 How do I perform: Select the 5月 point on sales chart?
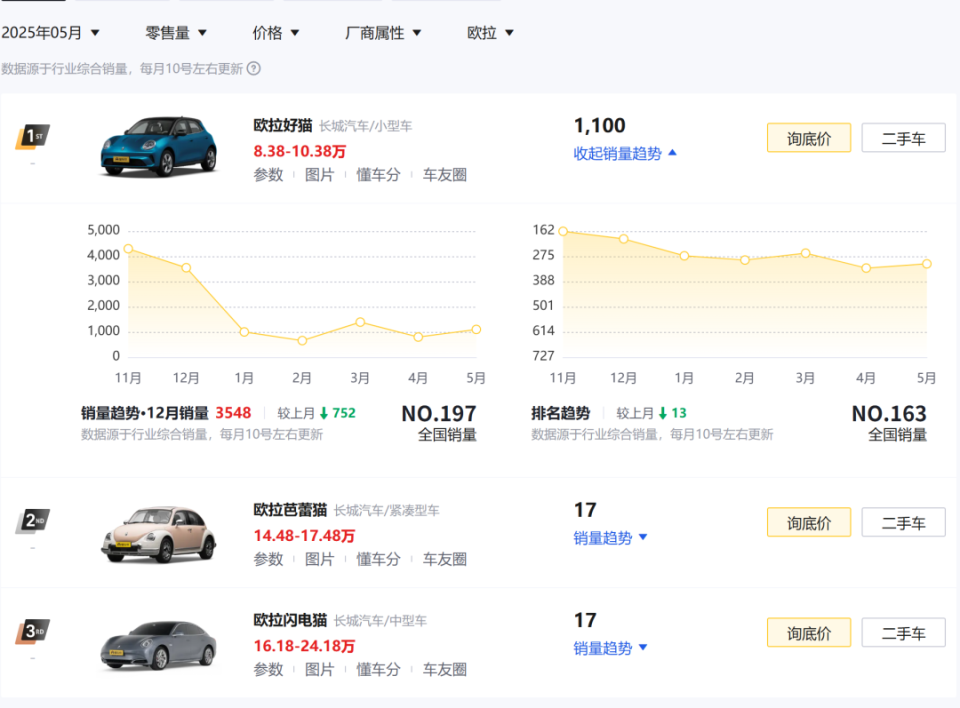(476, 330)
